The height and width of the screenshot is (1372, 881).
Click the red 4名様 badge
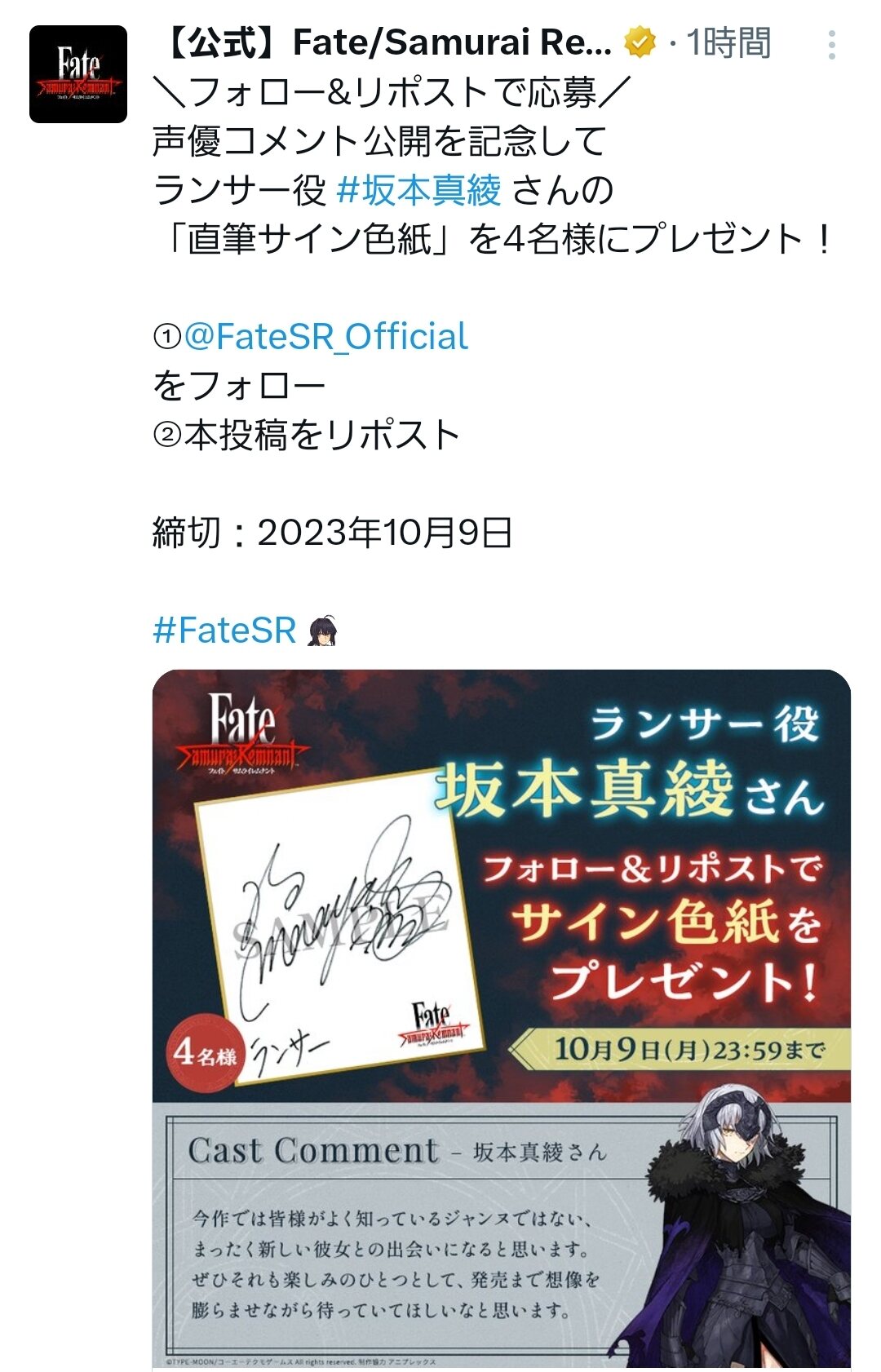click(206, 1055)
